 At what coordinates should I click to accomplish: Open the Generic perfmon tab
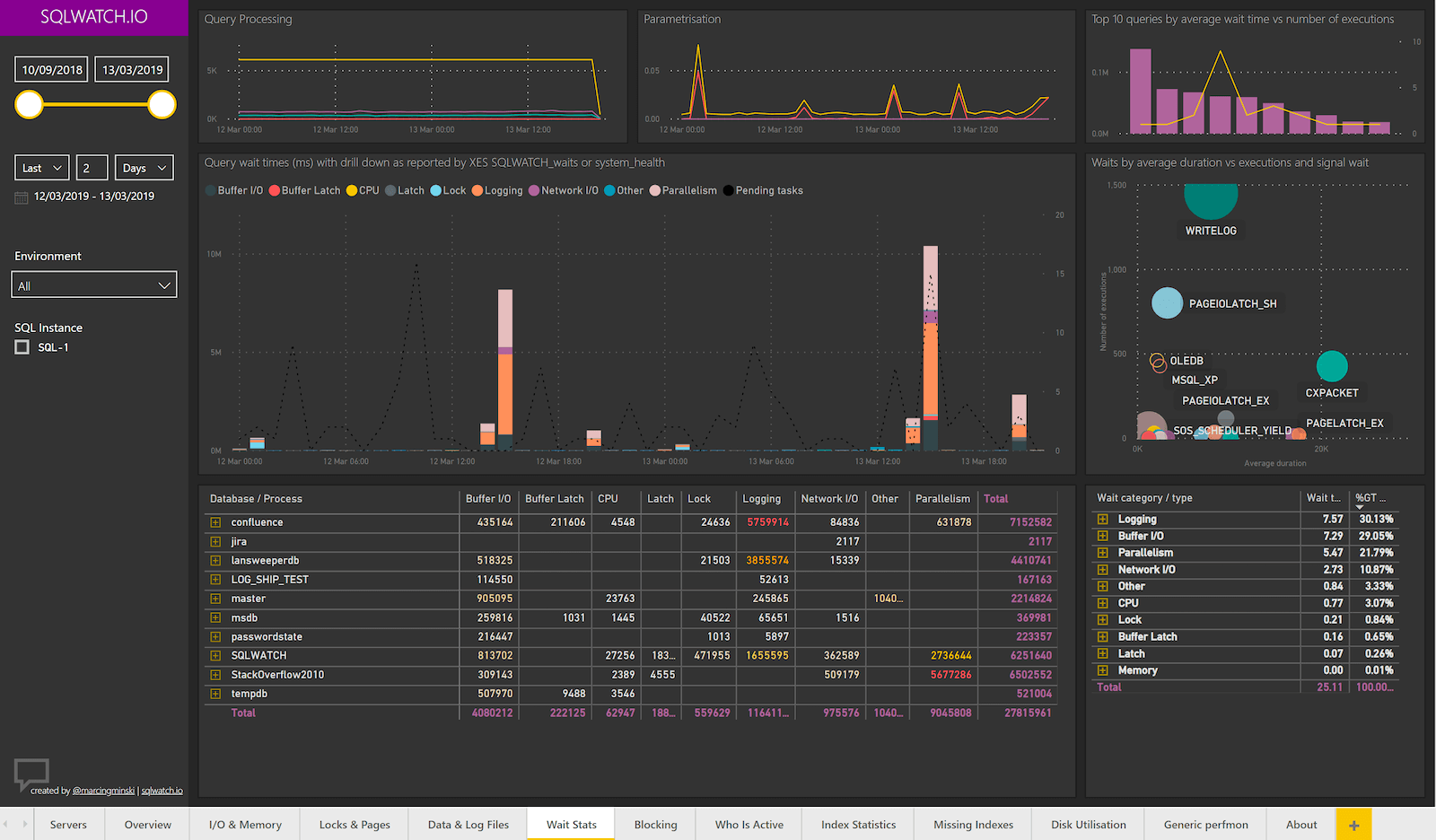tap(1206, 825)
